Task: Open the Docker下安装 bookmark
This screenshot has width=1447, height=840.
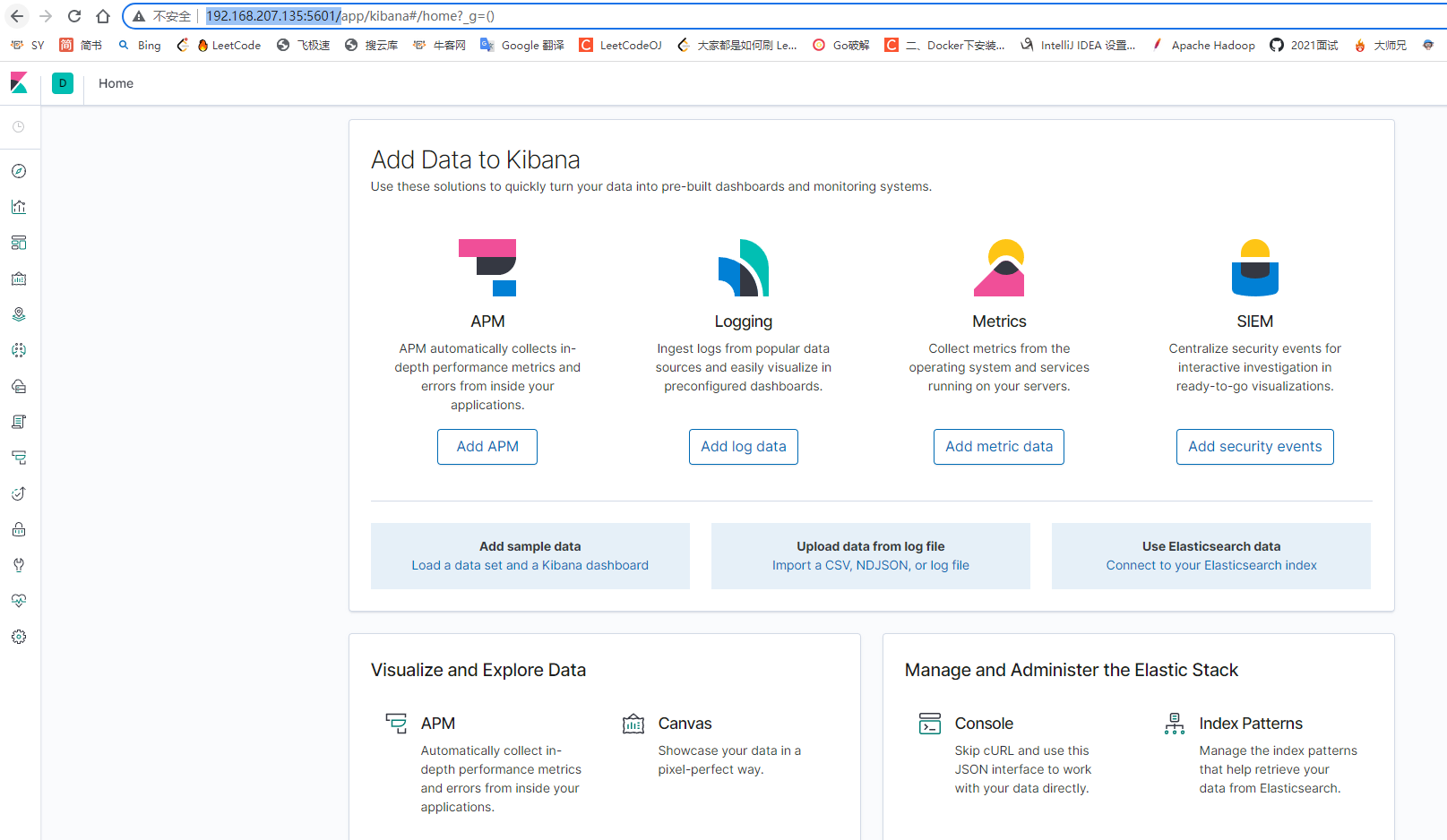Action: click(x=944, y=45)
